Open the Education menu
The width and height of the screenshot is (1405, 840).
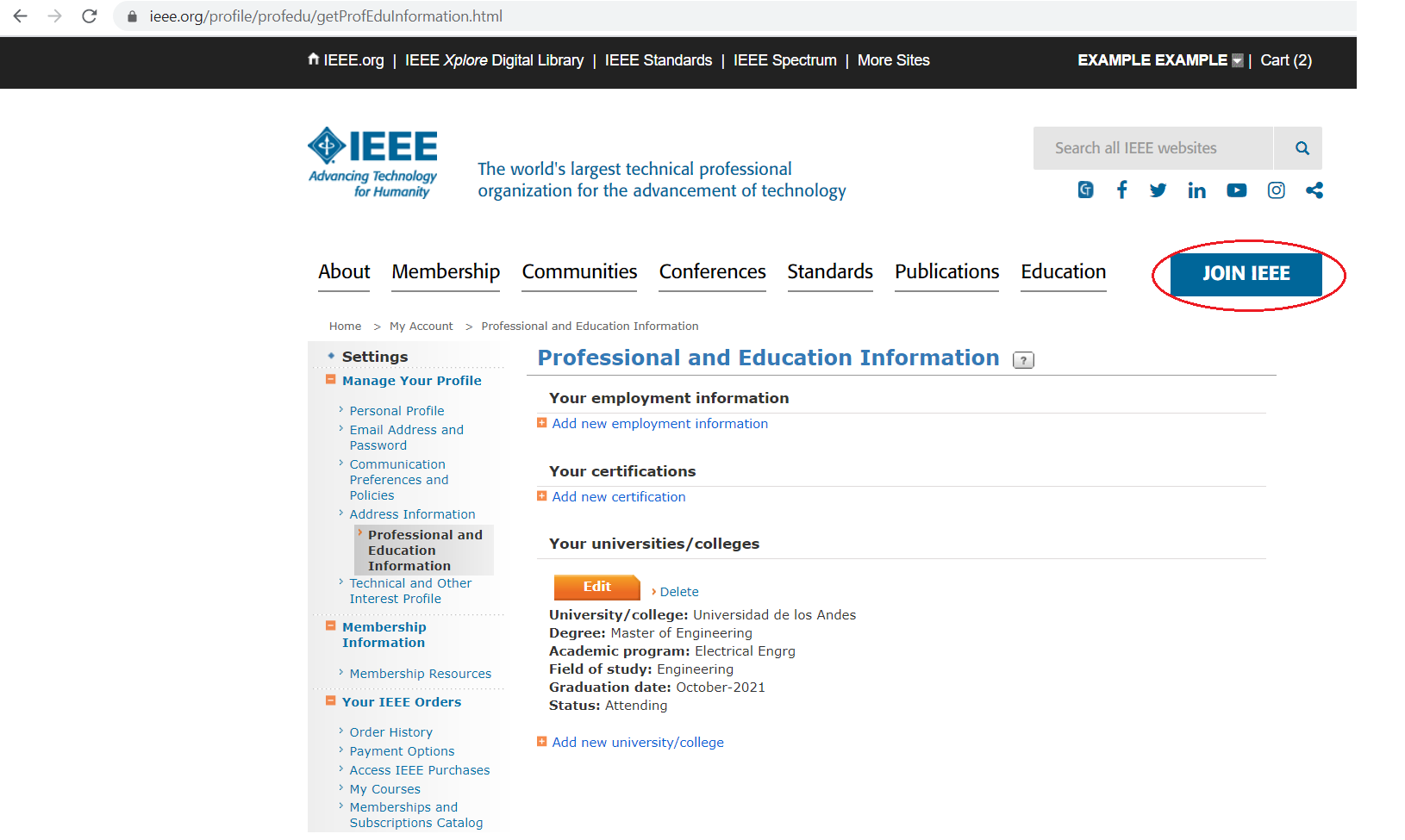coord(1064,272)
